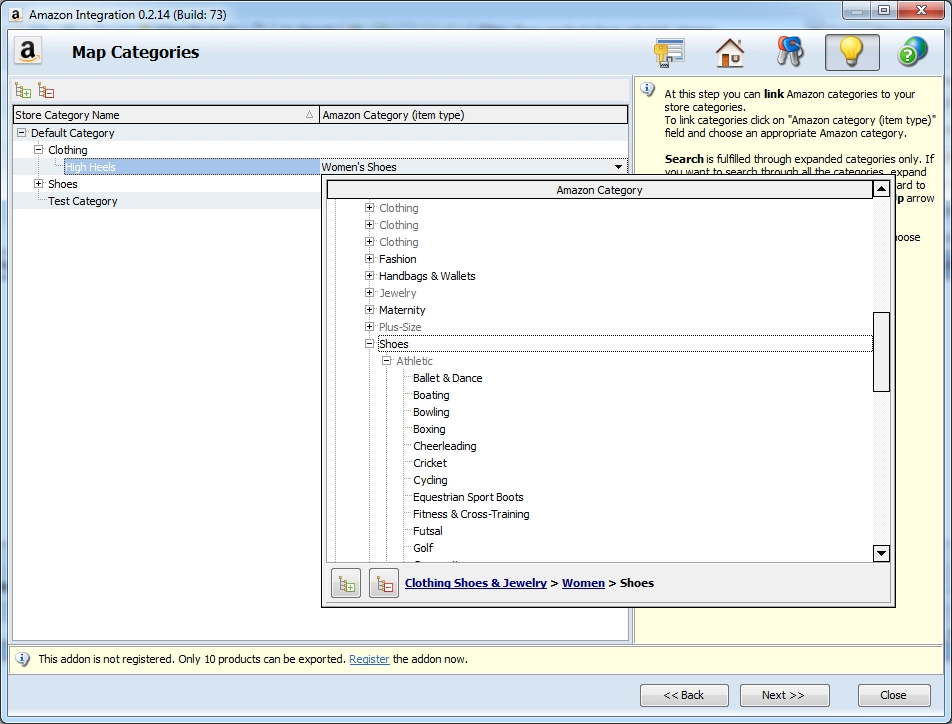Open the globe help icon
The image size is (952, 724).
913,52
